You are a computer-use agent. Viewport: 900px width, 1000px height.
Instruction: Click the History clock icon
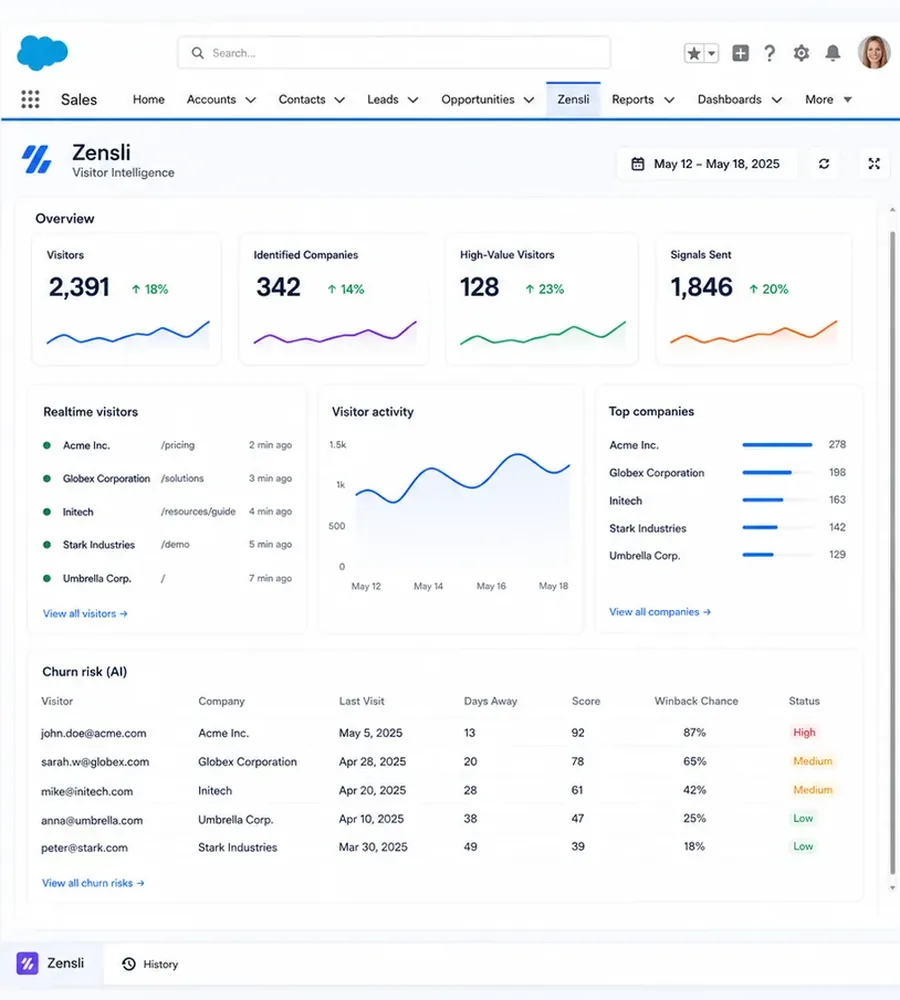pos(129,964)
